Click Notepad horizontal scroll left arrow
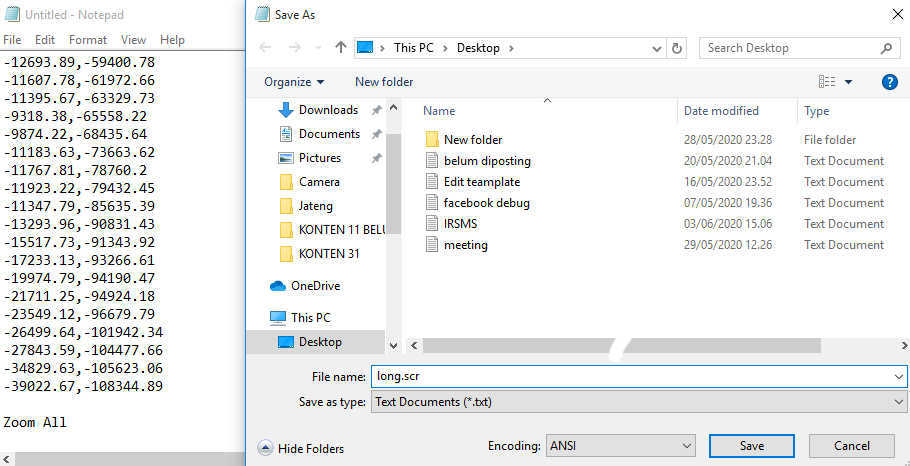910x466 pixels. [6, 460]
